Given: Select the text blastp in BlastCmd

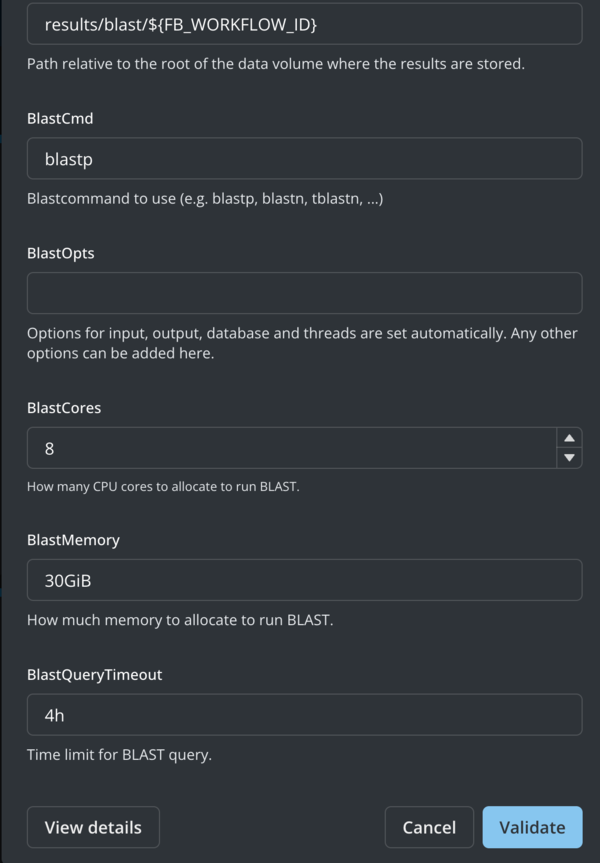Looking at the screenshot, I should 62,158.
